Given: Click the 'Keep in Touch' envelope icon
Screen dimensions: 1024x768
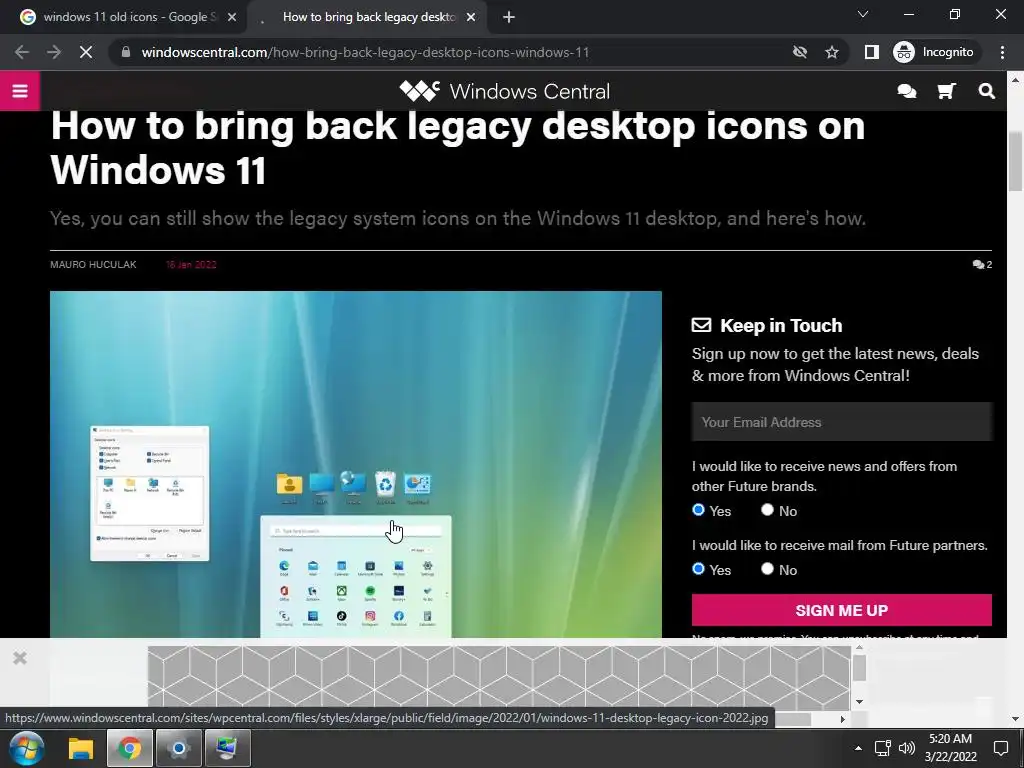Looking at the screenshot, I should [701, 325].
